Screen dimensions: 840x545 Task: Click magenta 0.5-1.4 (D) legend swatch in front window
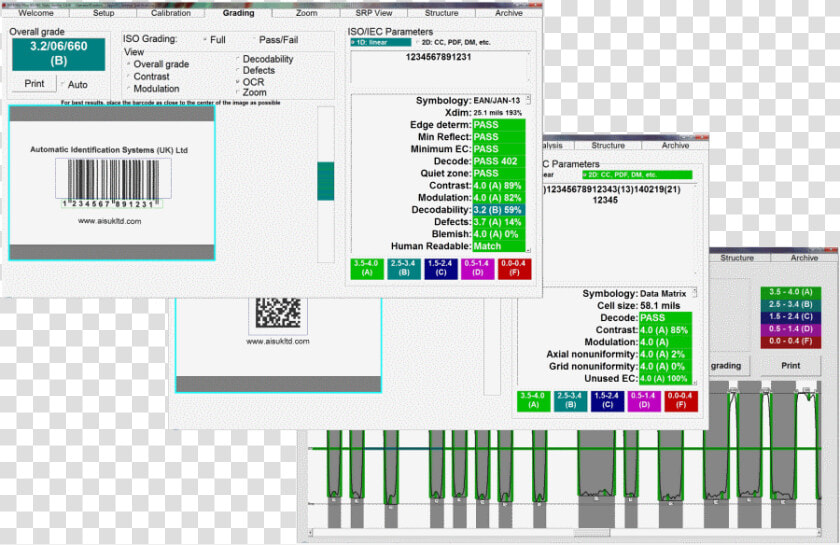(477, 269)
